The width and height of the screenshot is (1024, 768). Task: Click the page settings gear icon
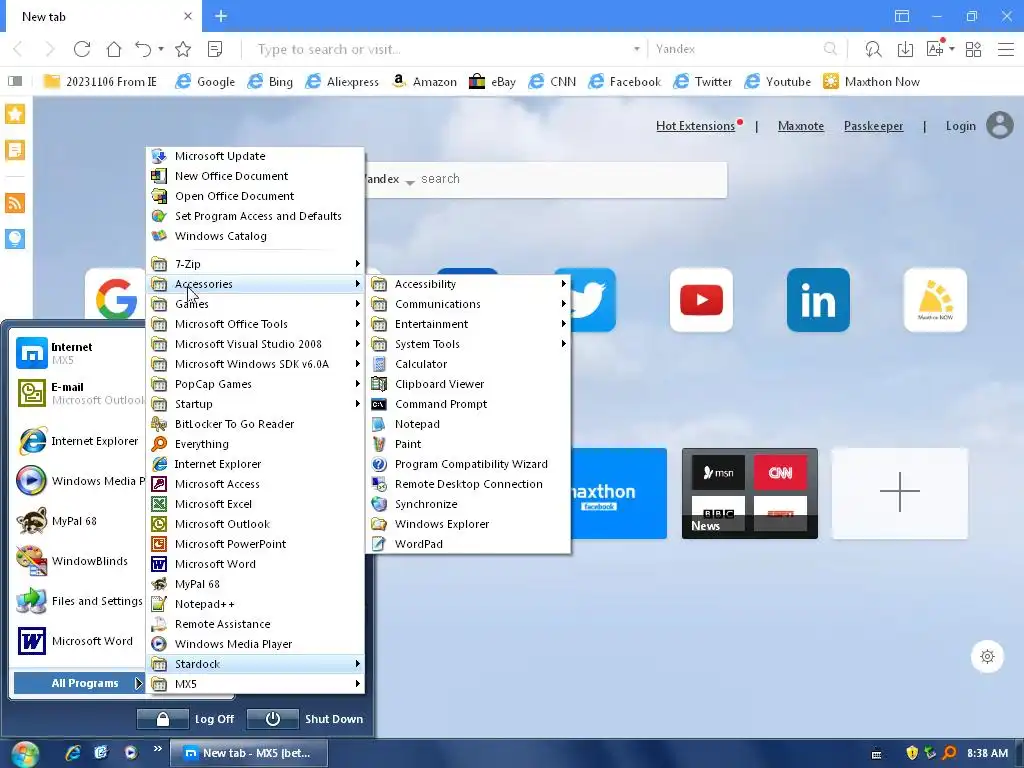(x=987, y=656)
